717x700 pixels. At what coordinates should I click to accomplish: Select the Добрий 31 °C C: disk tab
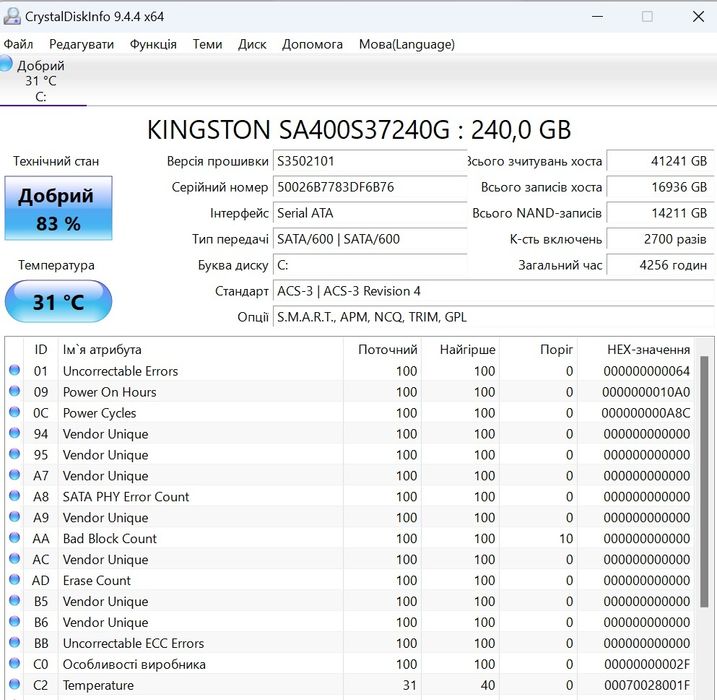click(x=41, y=80)
